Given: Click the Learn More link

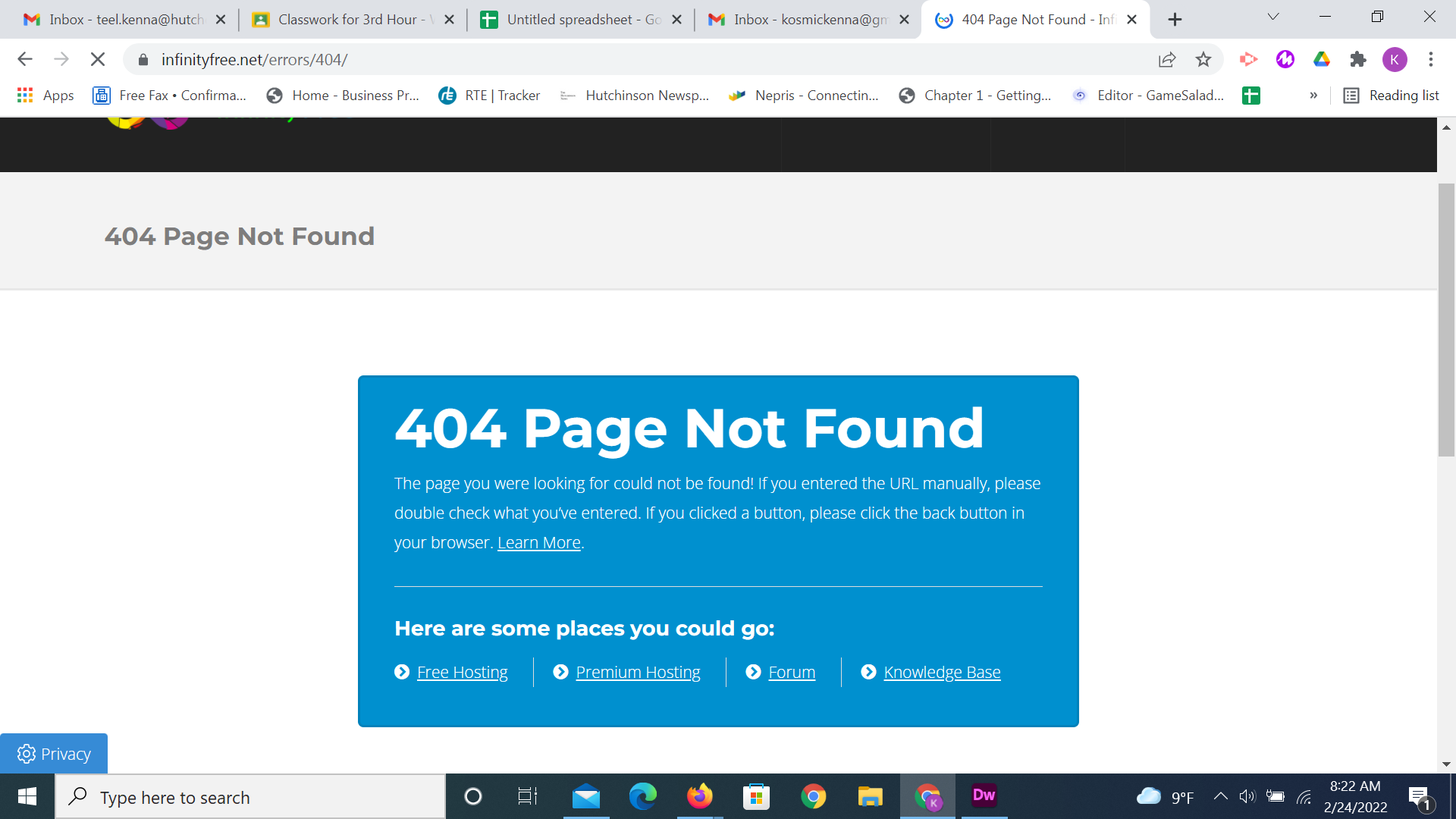Looking at the screenshot, I should [538, 542].
